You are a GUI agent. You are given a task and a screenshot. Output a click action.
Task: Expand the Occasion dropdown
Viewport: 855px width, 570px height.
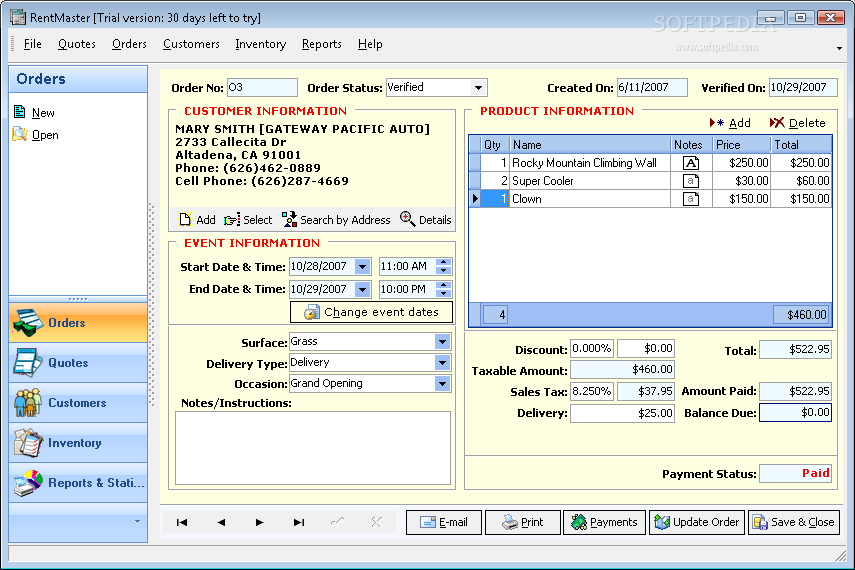(443, 384)
